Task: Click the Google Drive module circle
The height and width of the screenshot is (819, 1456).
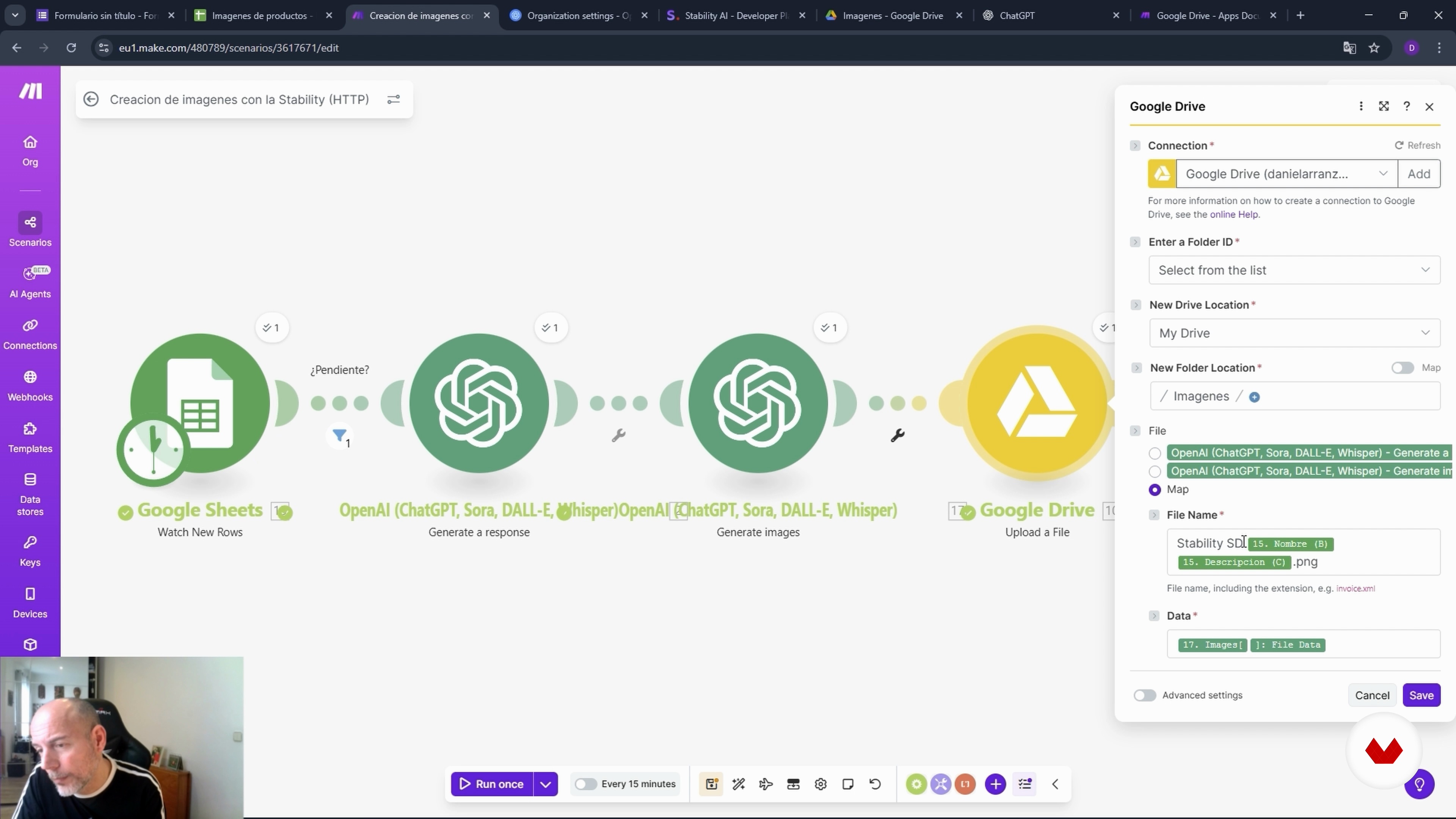Action: [x=1037, y=403]
